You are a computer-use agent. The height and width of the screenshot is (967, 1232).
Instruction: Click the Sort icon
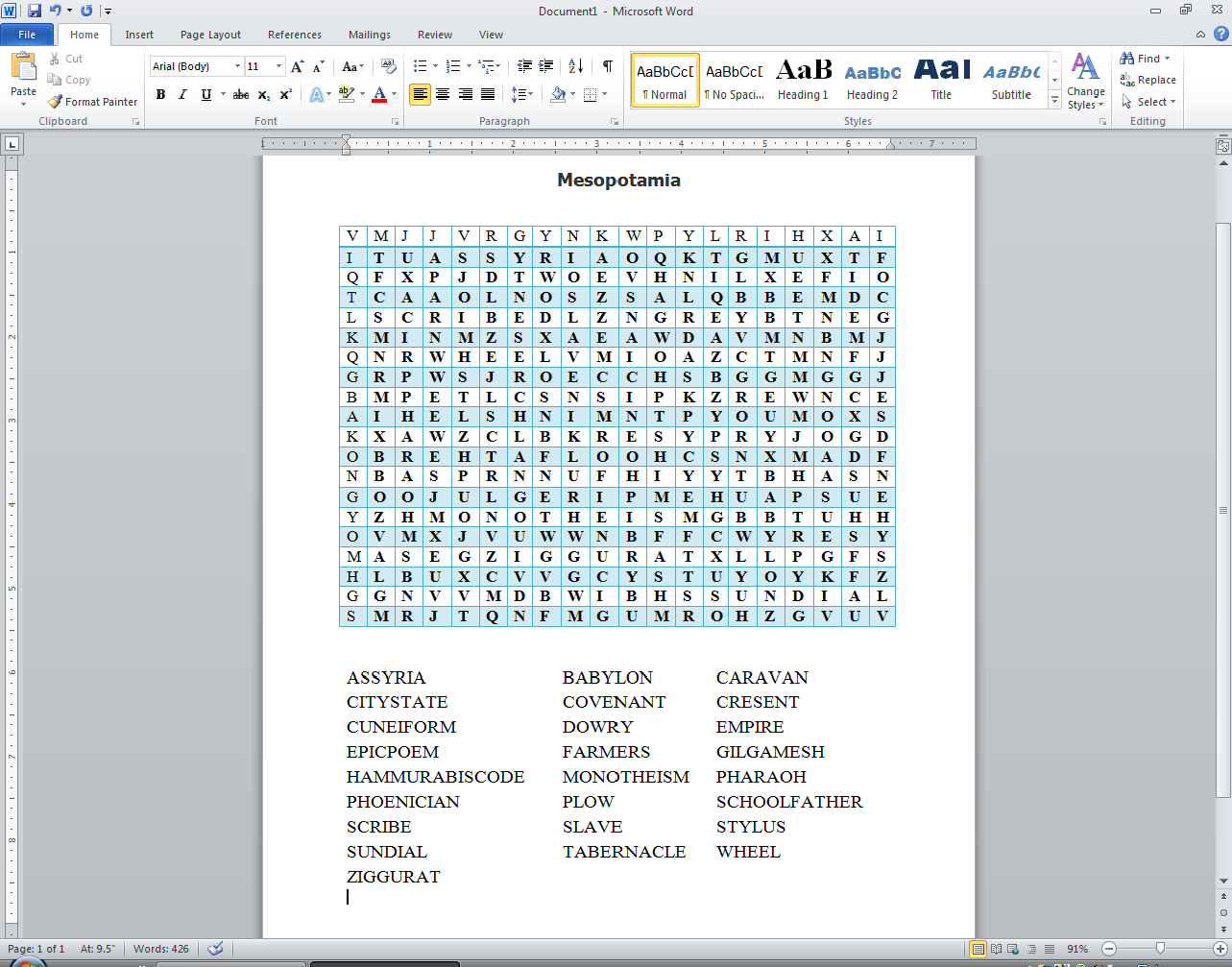coord(576,66)
